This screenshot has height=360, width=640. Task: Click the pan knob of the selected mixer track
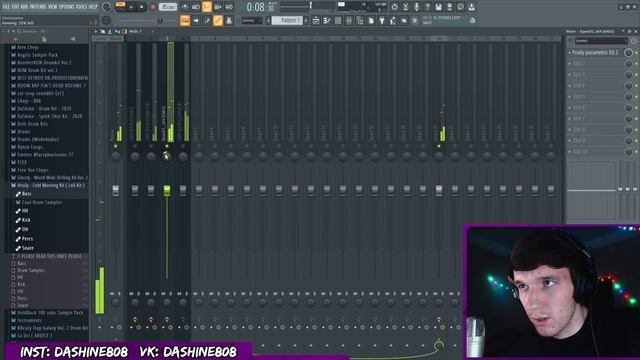[x=167, y=156]
